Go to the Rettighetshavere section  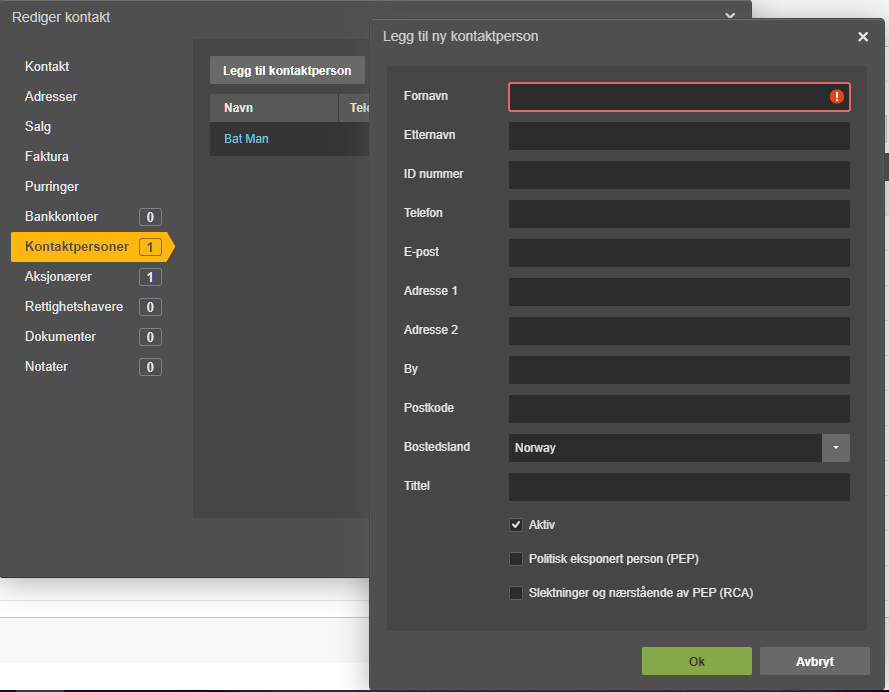pos(74,307)
